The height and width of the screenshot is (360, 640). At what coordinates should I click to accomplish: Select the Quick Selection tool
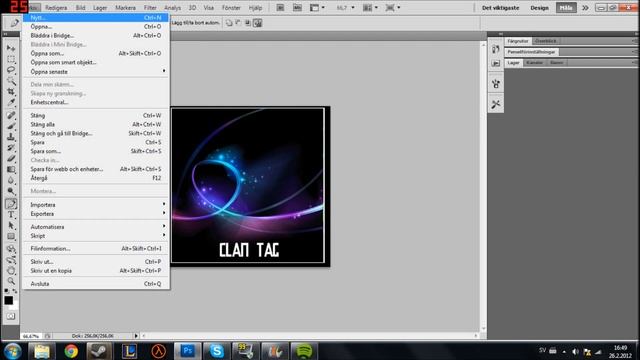(11, 81)
